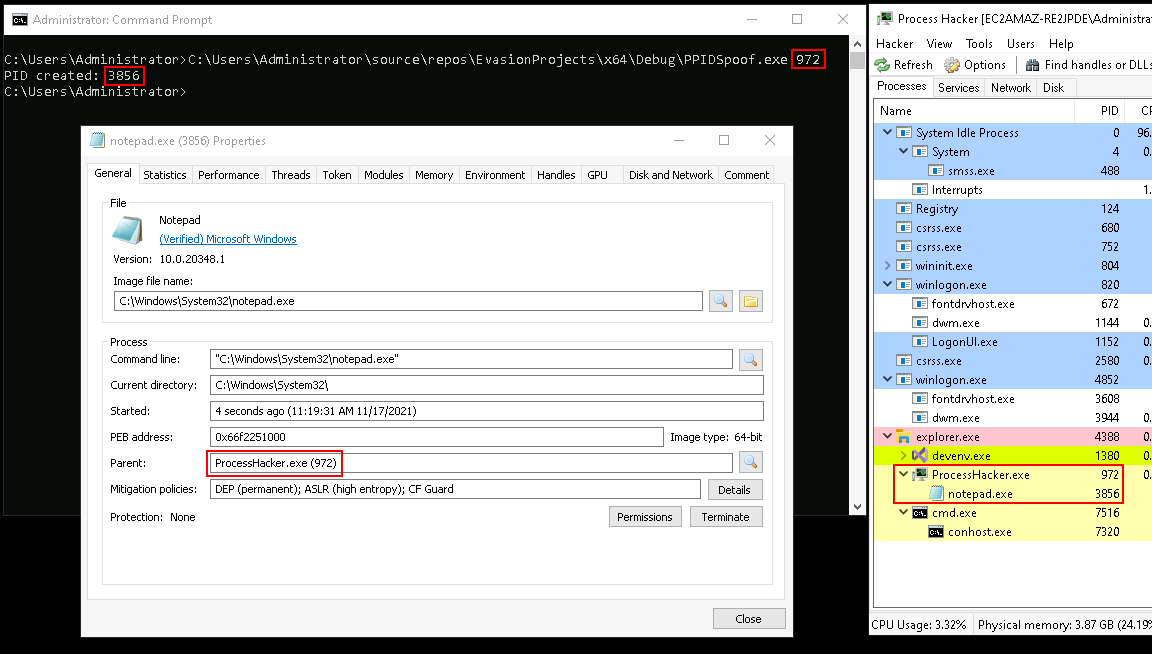
Task: Inspect the image file using its magnifier icon
Action: [x=720, y=301]
